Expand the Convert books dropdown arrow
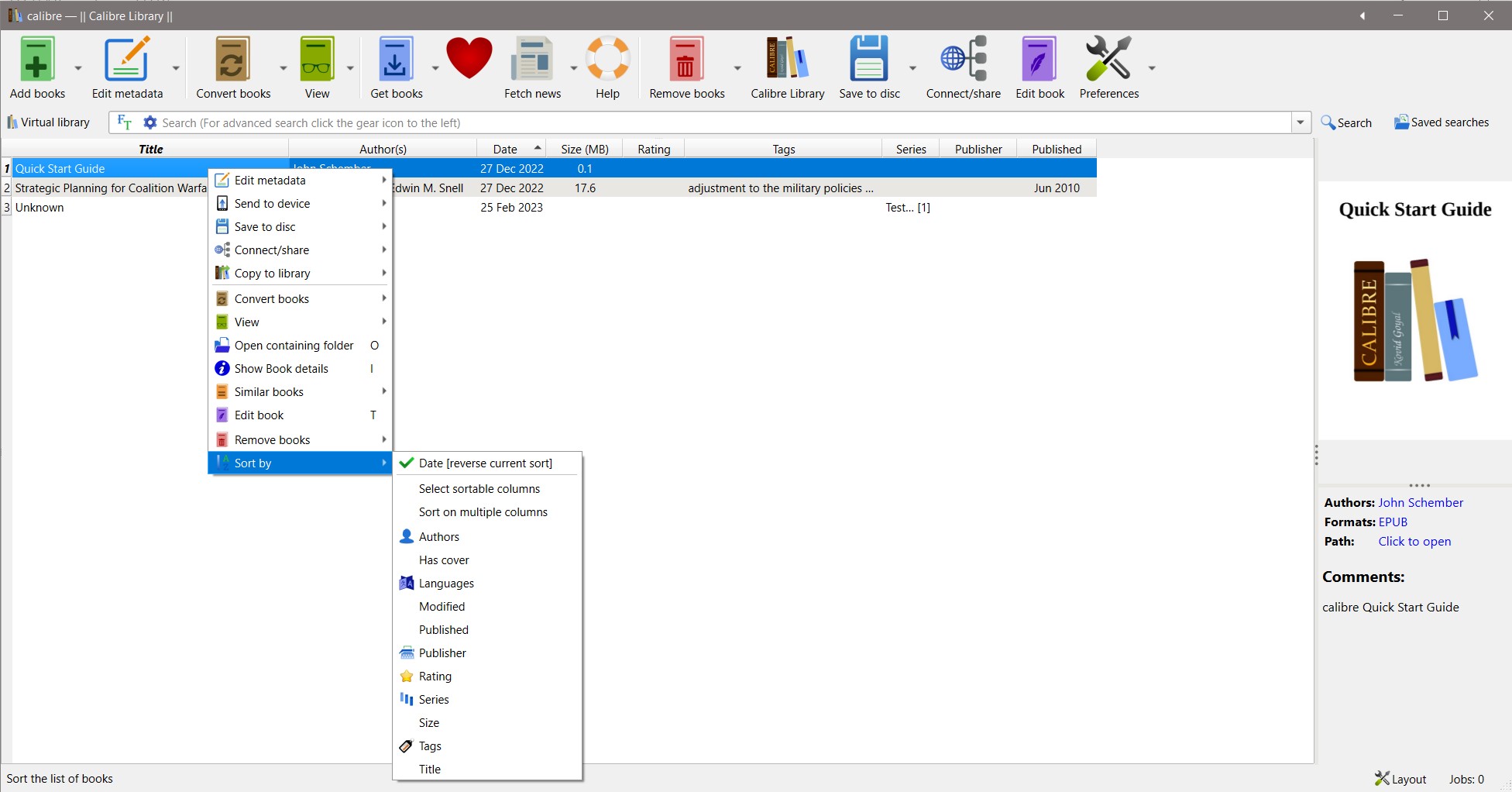 [x=283, y=68]
